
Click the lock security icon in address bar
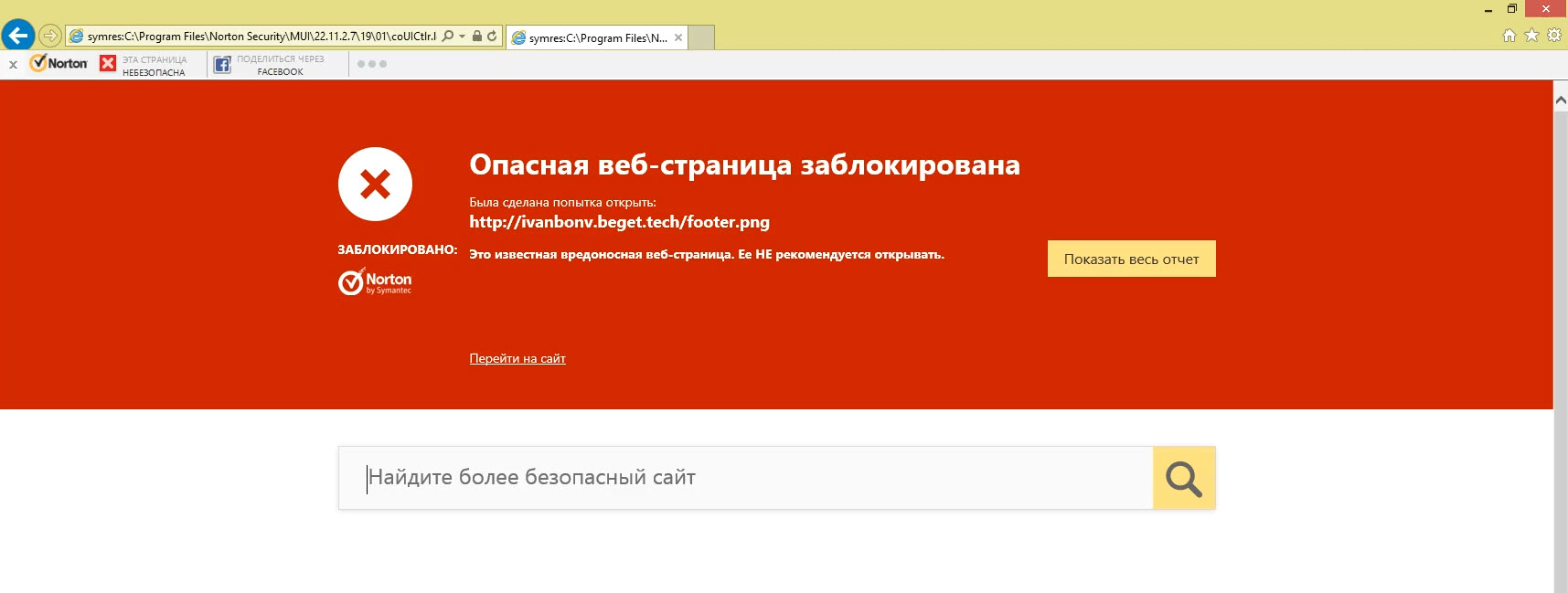[477, 37]
